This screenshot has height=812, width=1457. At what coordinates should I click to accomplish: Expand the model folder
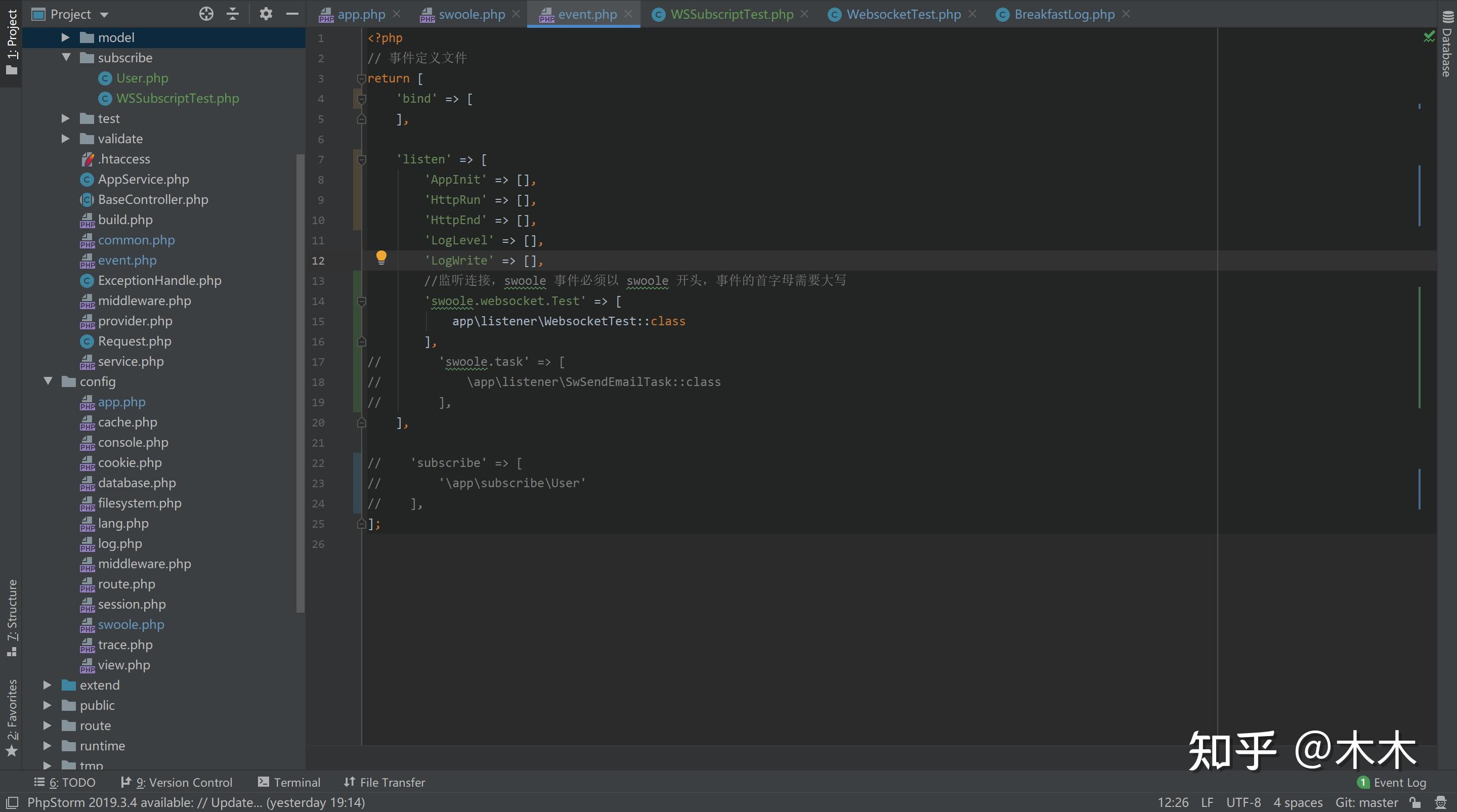[x=66, y=37]
